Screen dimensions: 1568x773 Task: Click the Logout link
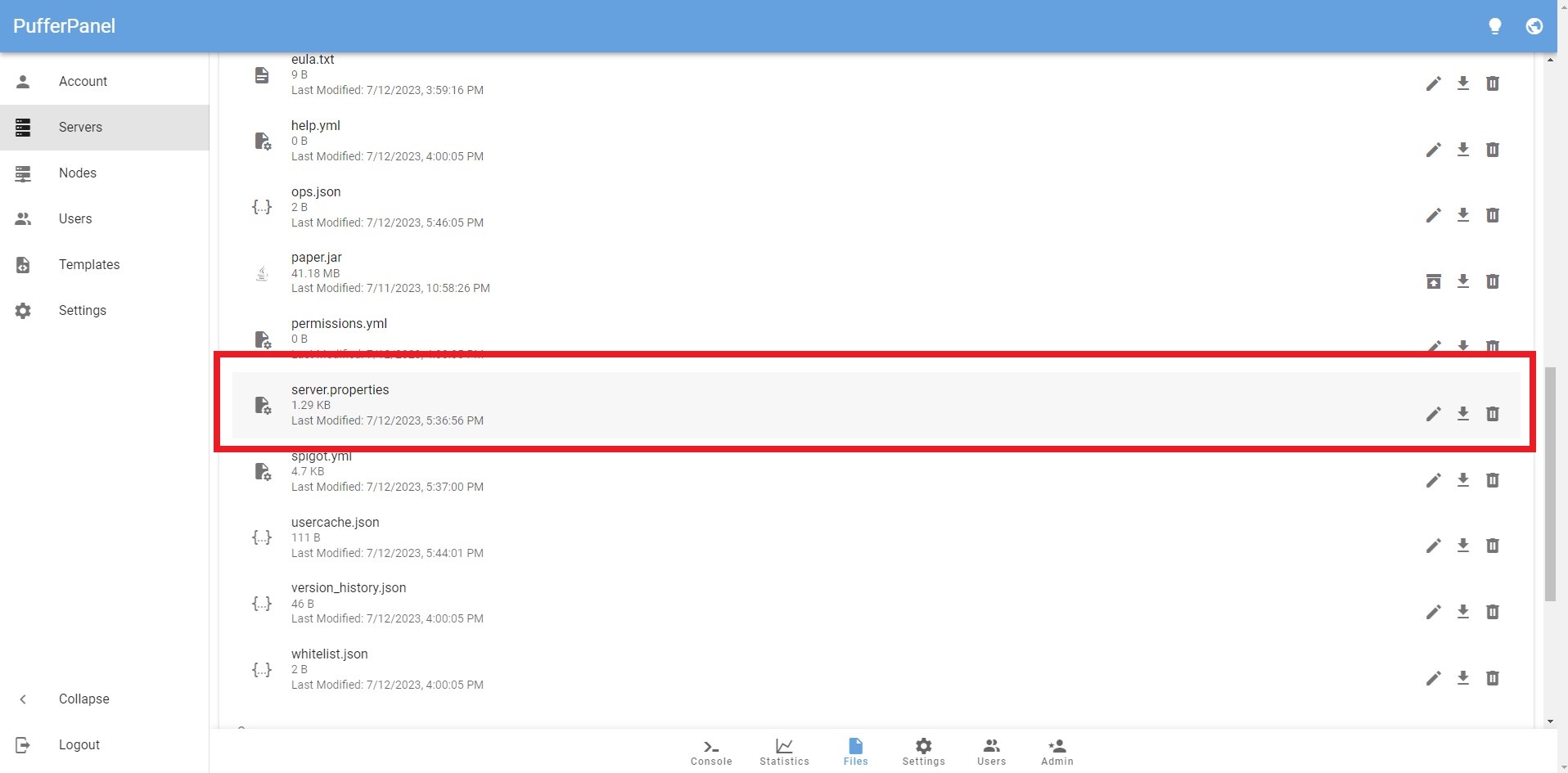tap(79, 744)
